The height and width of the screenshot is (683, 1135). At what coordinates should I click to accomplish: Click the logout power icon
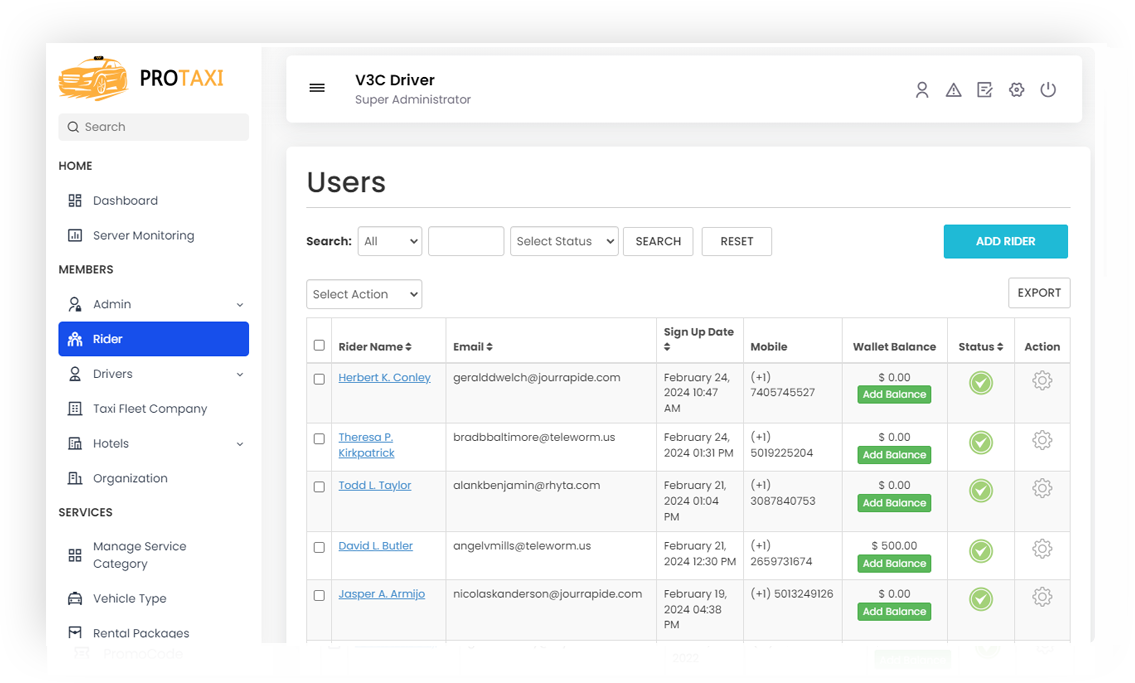(1048, 89)
